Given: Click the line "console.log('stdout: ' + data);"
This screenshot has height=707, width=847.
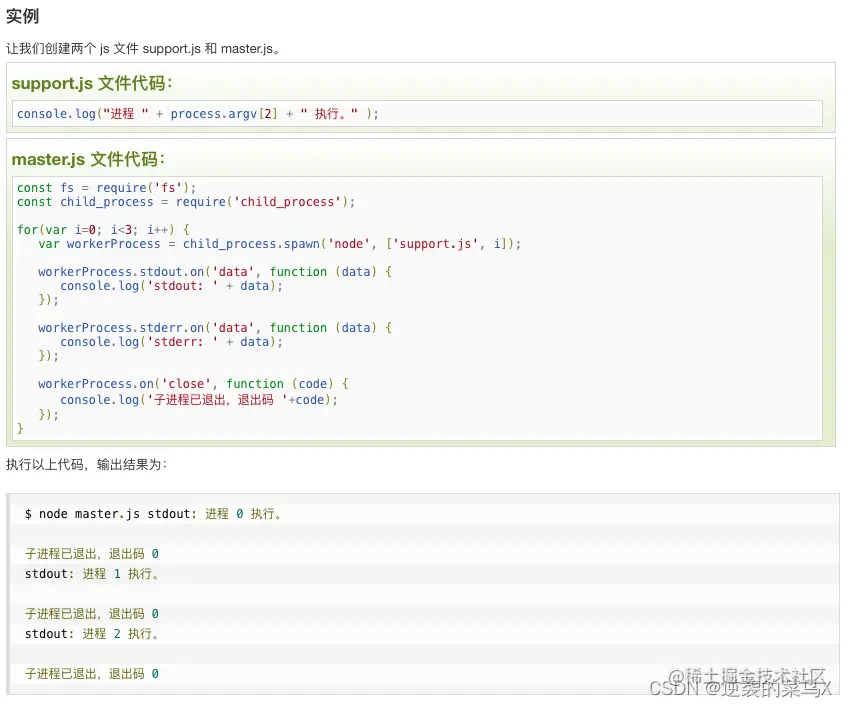Looking at the screenshot, I should pos(171,286).
